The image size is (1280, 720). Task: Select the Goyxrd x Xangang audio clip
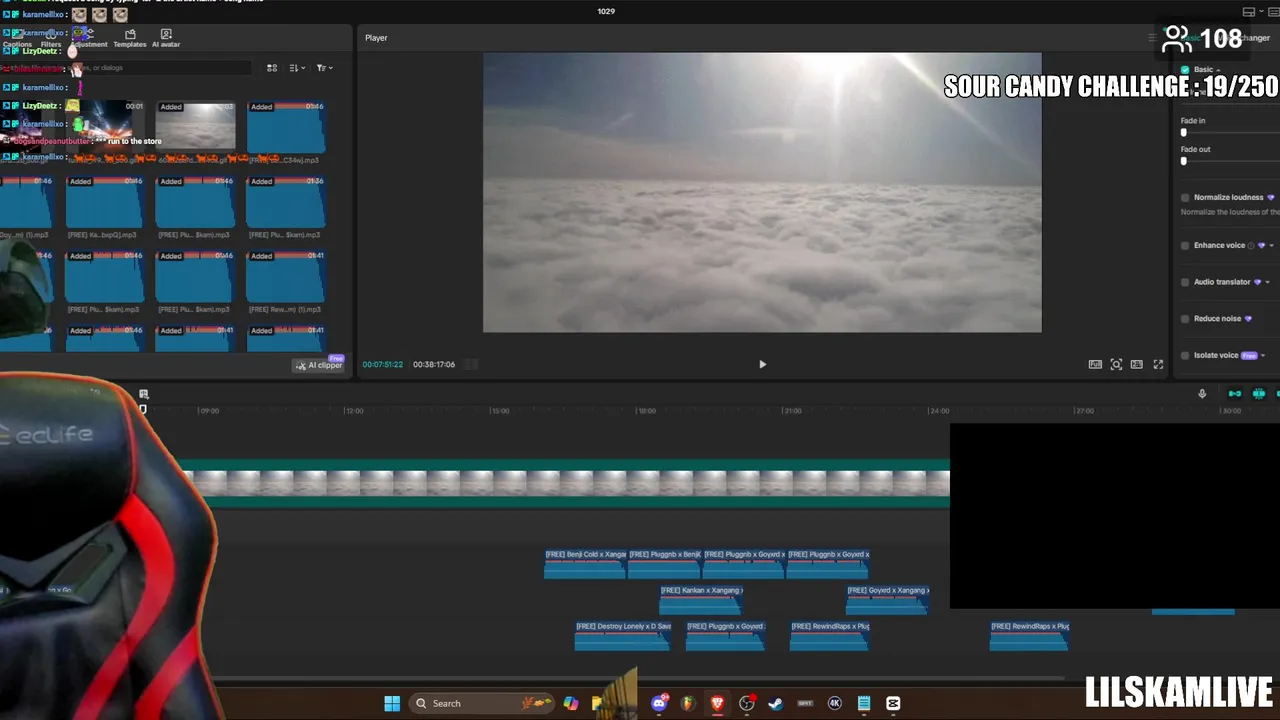pos(888,600)
